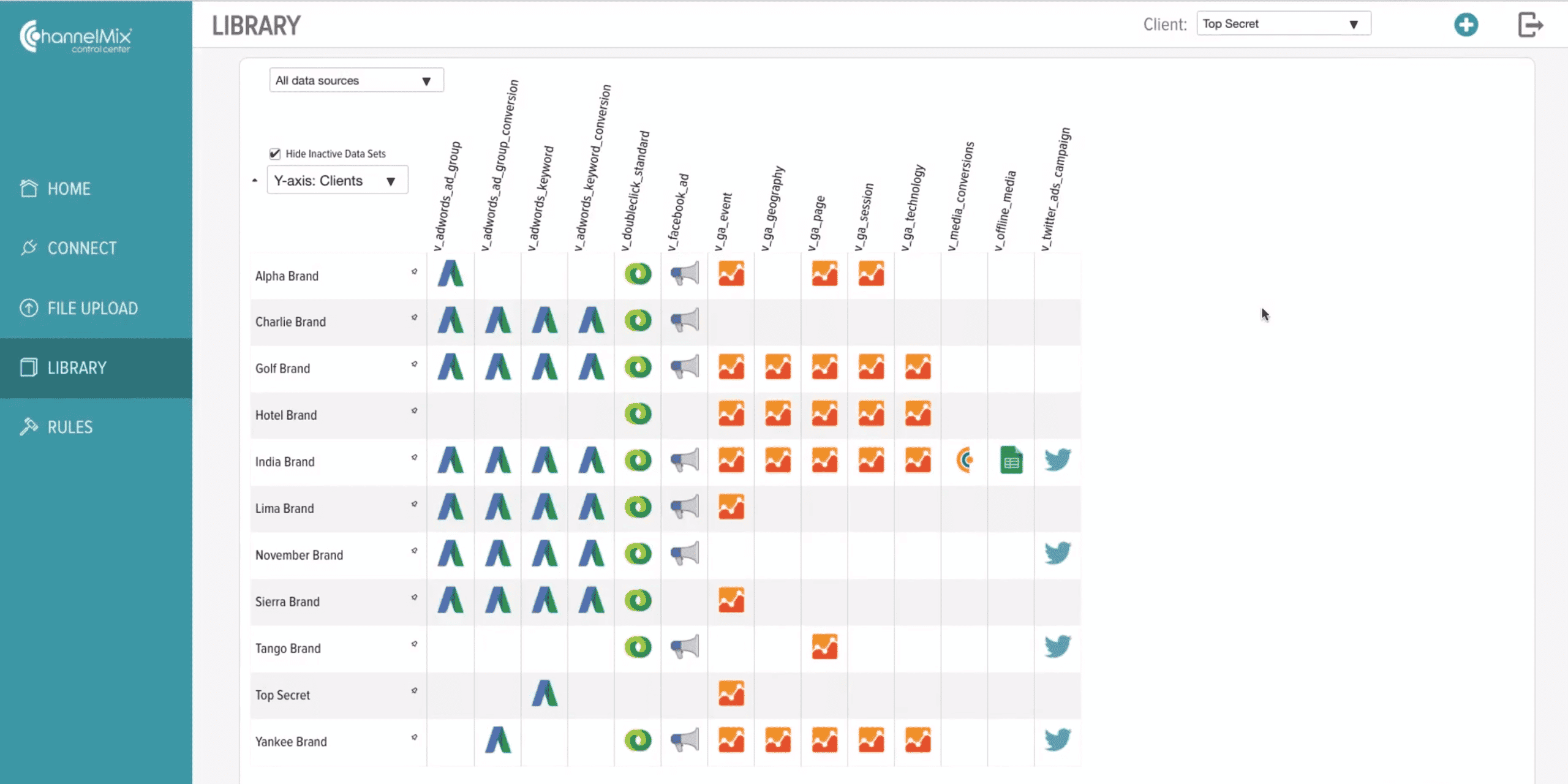
Task: Click Alpha Brand Facebook ad megaphone icon
Action: pyautogui.click(x=684, y=274)
